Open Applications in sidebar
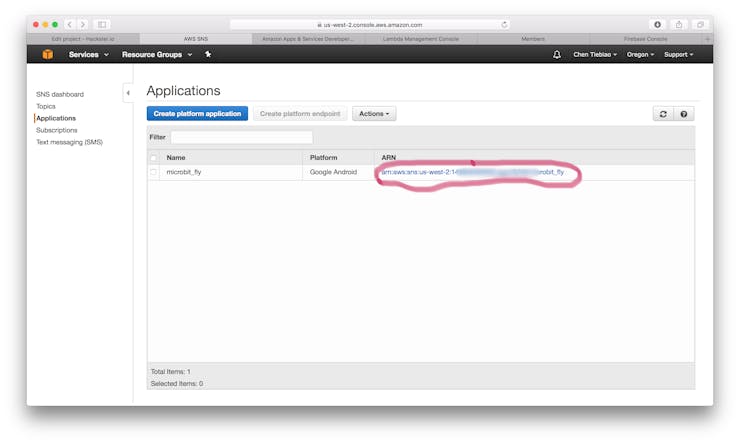 coord(56,118)
